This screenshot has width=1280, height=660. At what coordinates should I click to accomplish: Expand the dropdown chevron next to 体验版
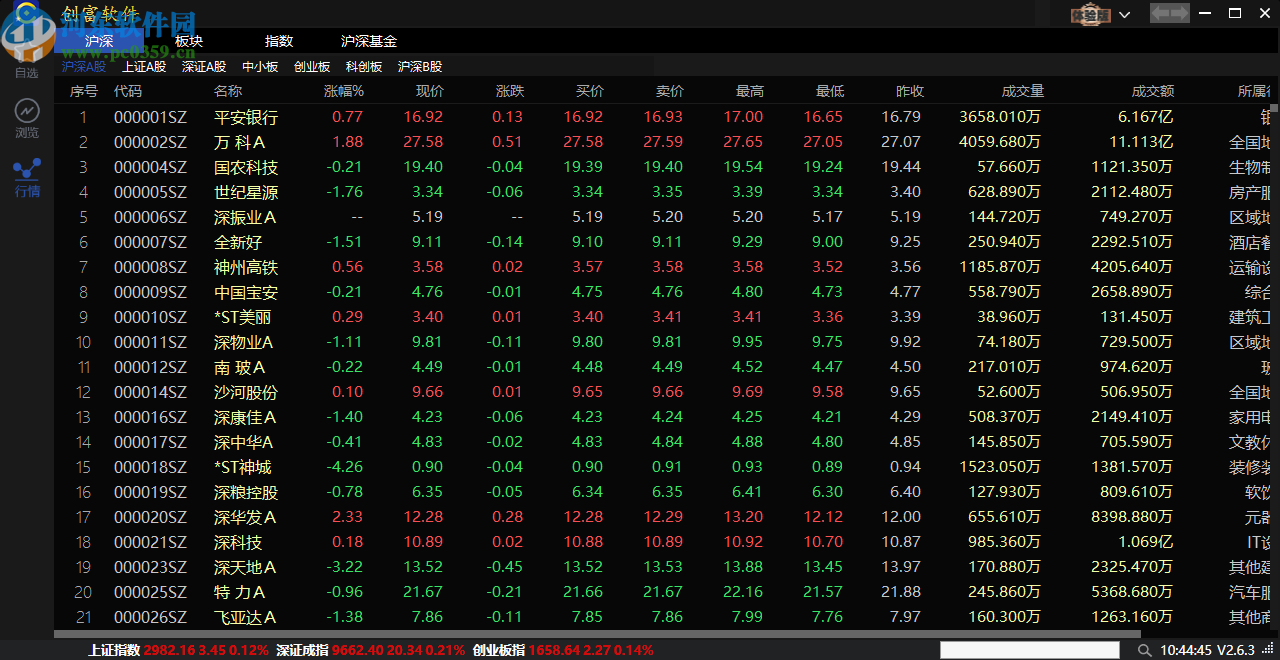click(1125, 15)
